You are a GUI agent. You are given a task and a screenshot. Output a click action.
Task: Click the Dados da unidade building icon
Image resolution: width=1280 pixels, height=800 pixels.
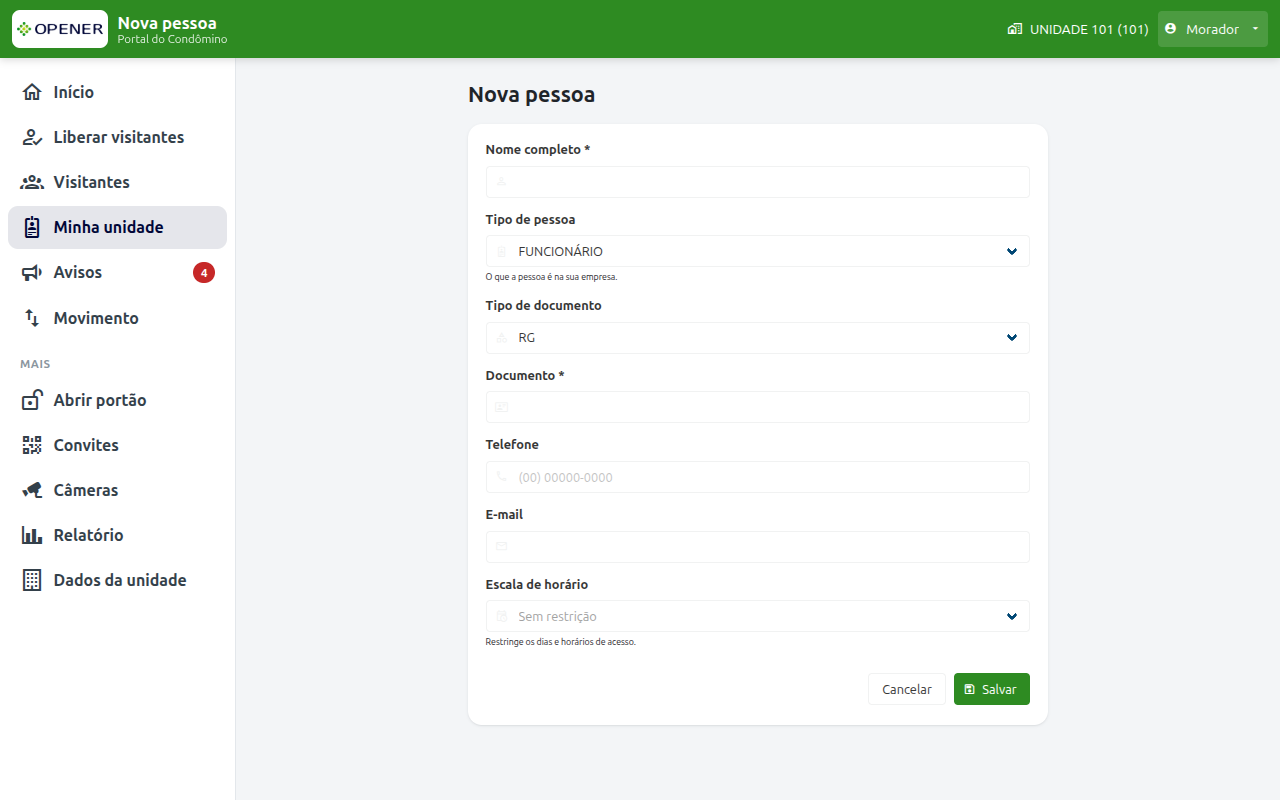tap(32, 580)
